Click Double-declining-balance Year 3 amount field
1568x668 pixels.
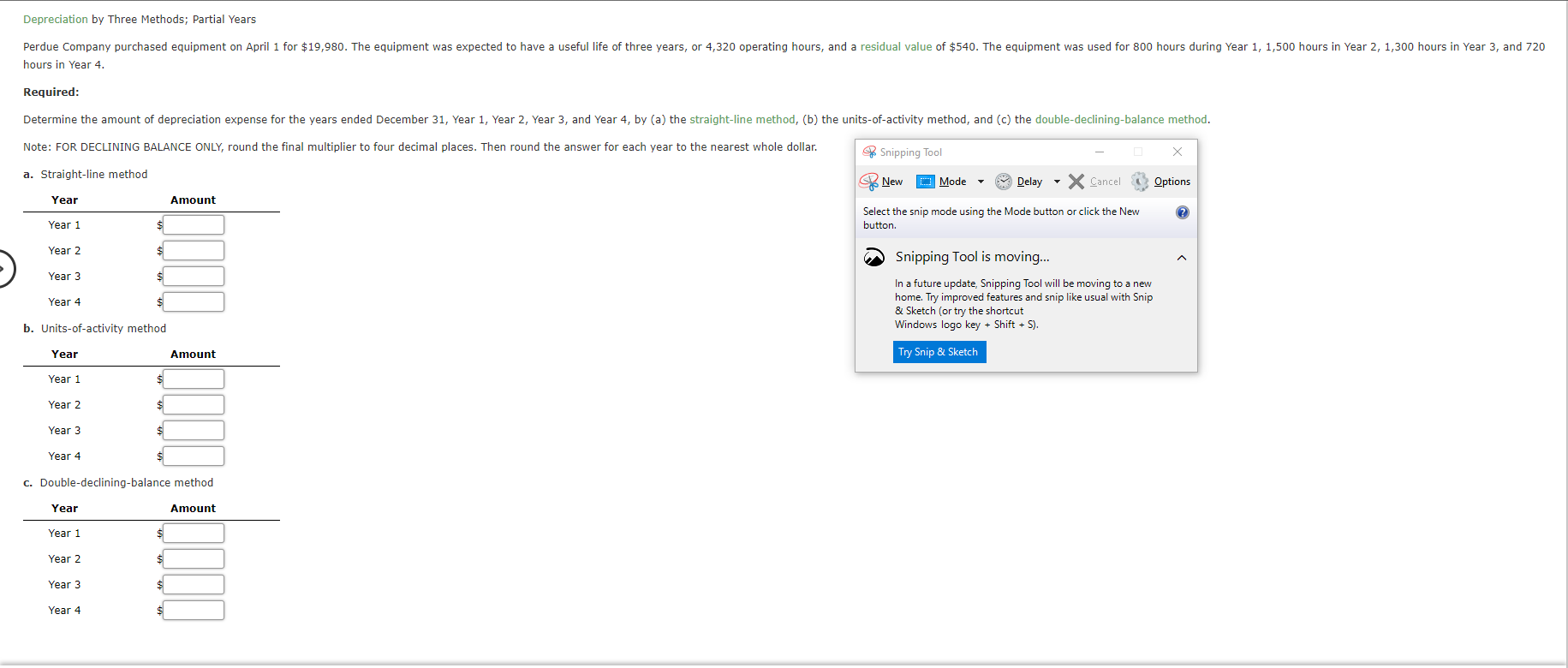pyautogui.click(x=194, y=585)
